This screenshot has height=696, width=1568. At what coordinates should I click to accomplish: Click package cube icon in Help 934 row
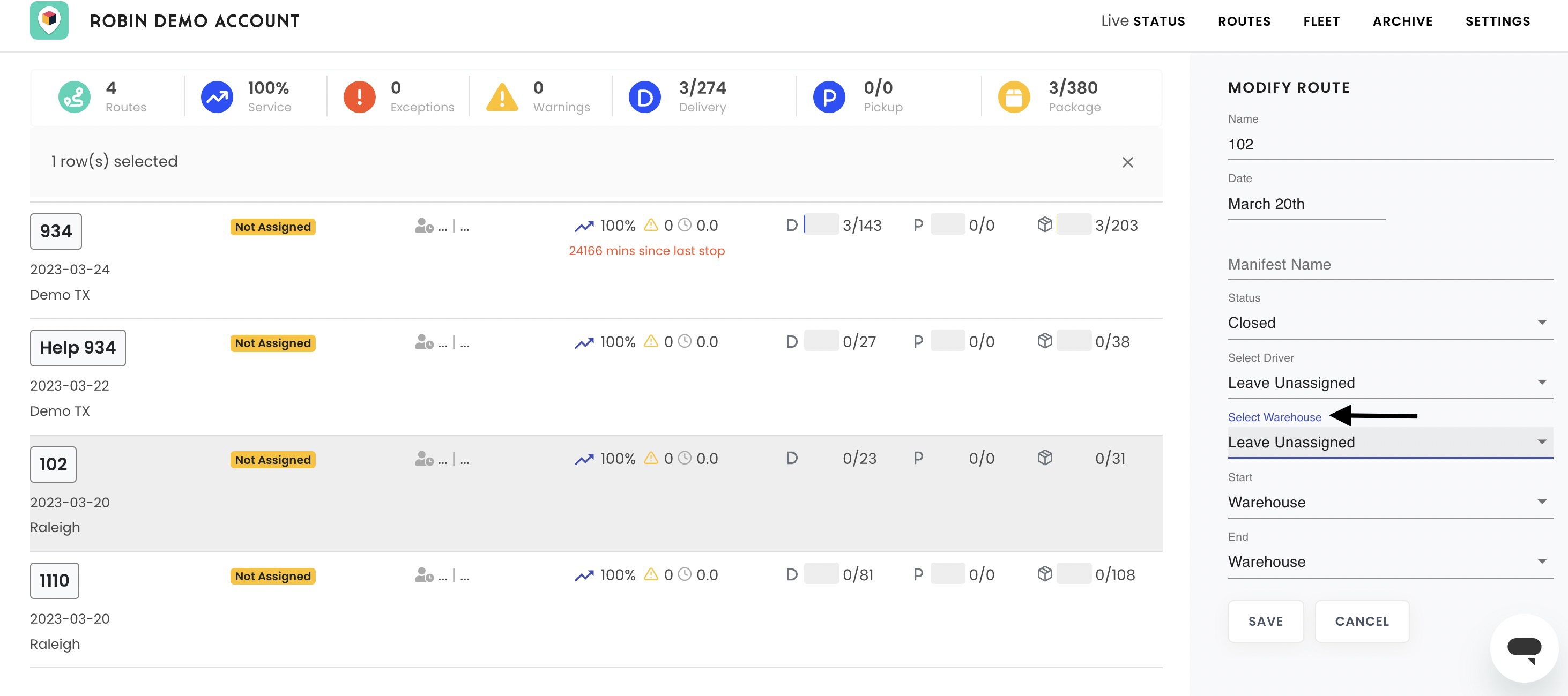[1044, 341]
